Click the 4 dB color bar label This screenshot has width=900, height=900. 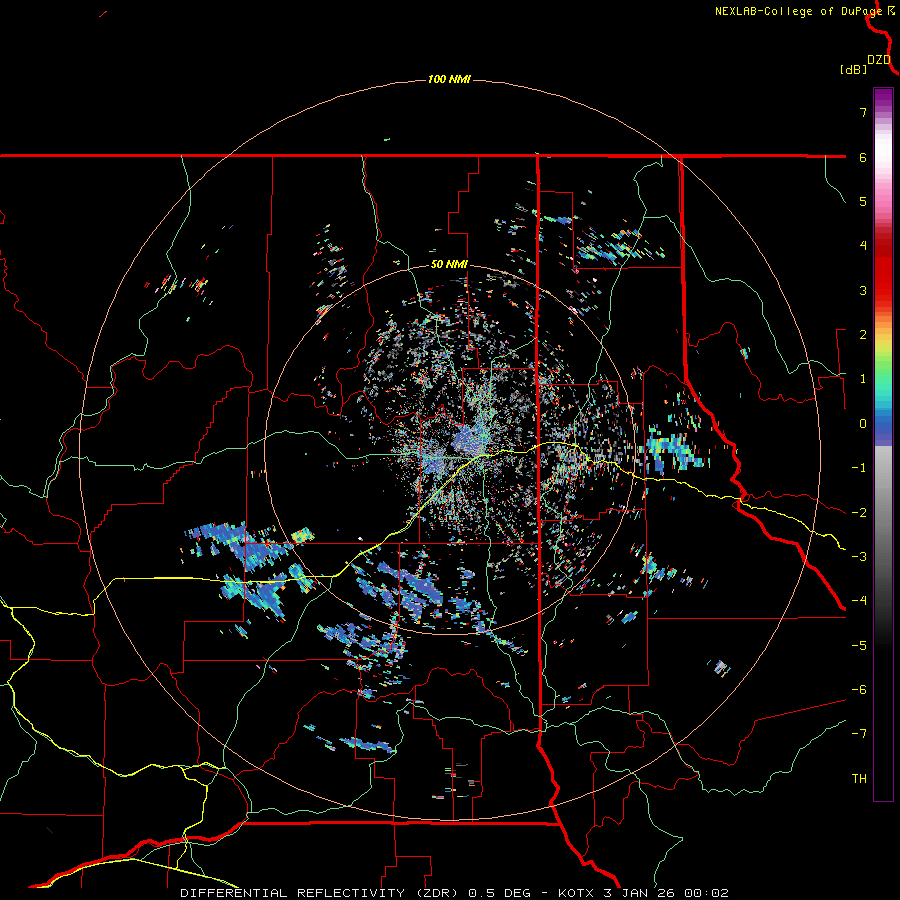point(863,246)
